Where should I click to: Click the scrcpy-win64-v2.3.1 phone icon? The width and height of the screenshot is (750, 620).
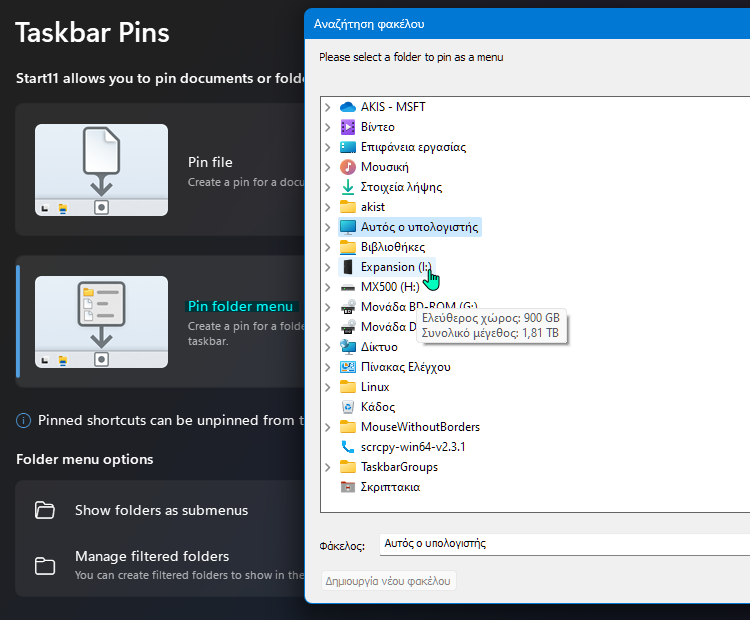click(348, 447)
